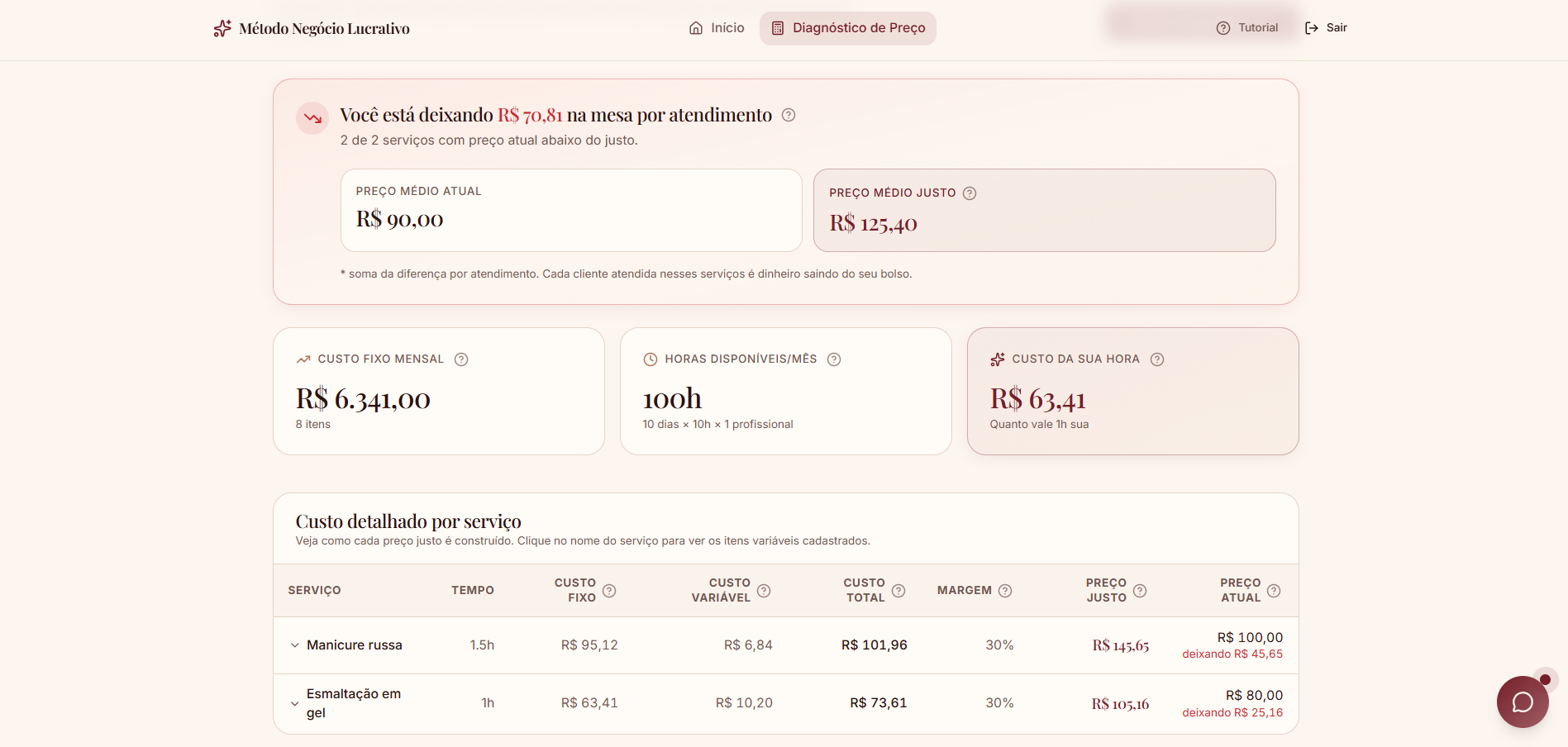Click the help icon on Custo Total column
Viewport: 1568px width, 747px height.
898,590
